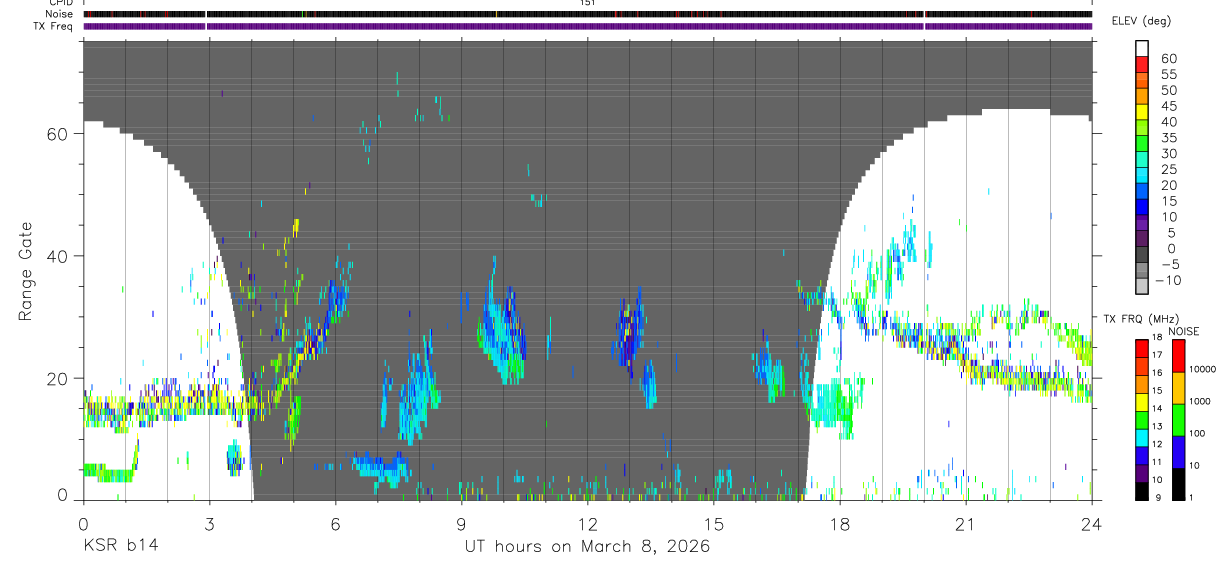Click the '55' label on the ELEV legend
This screenshot has height=567, width=1228.
pyautogui.click(x=1168, y=74)
